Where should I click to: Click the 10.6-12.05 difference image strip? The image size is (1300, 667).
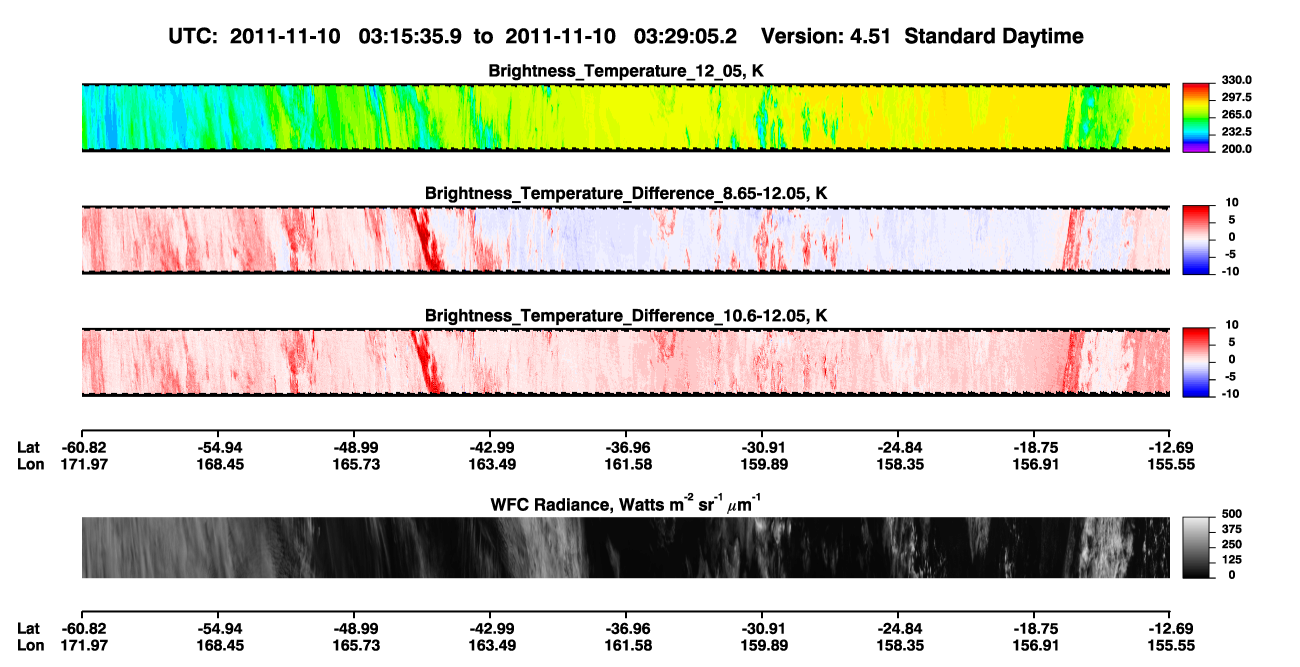(625, 362)
